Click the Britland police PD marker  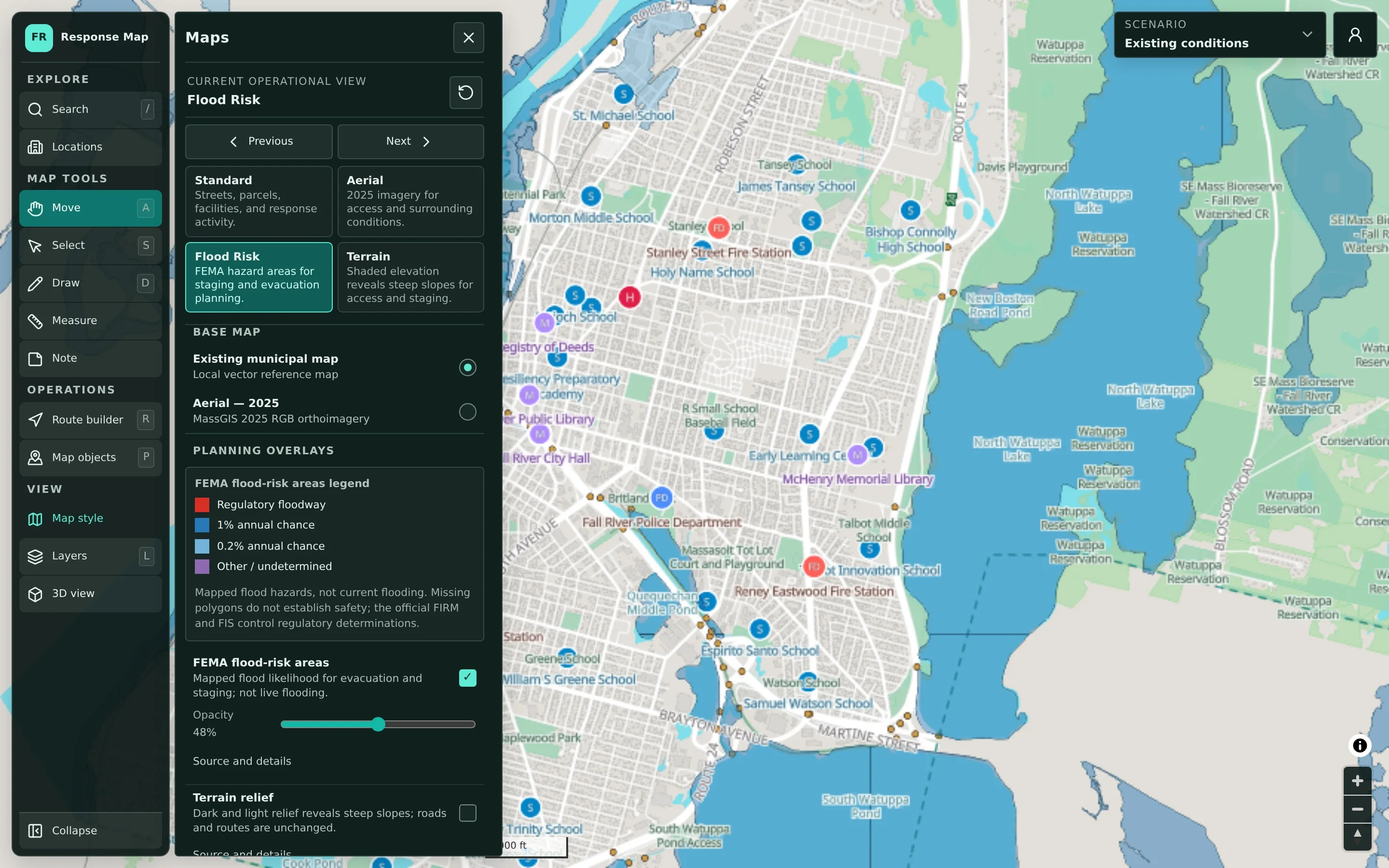point(662,498)
